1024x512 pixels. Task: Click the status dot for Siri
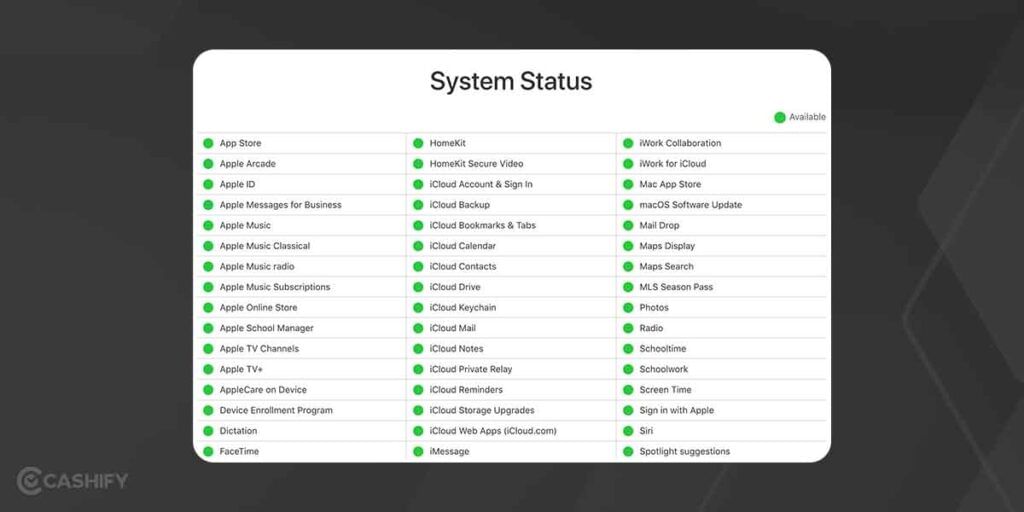tap(628, 431)
